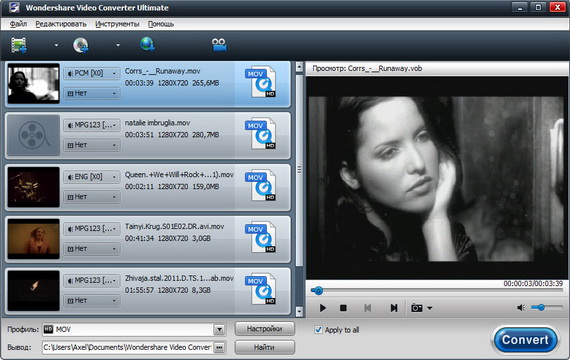Open subtitle Нет dropdown for Zhivaja.stal video
Screen dimensions: 570x360
point(92,301)
